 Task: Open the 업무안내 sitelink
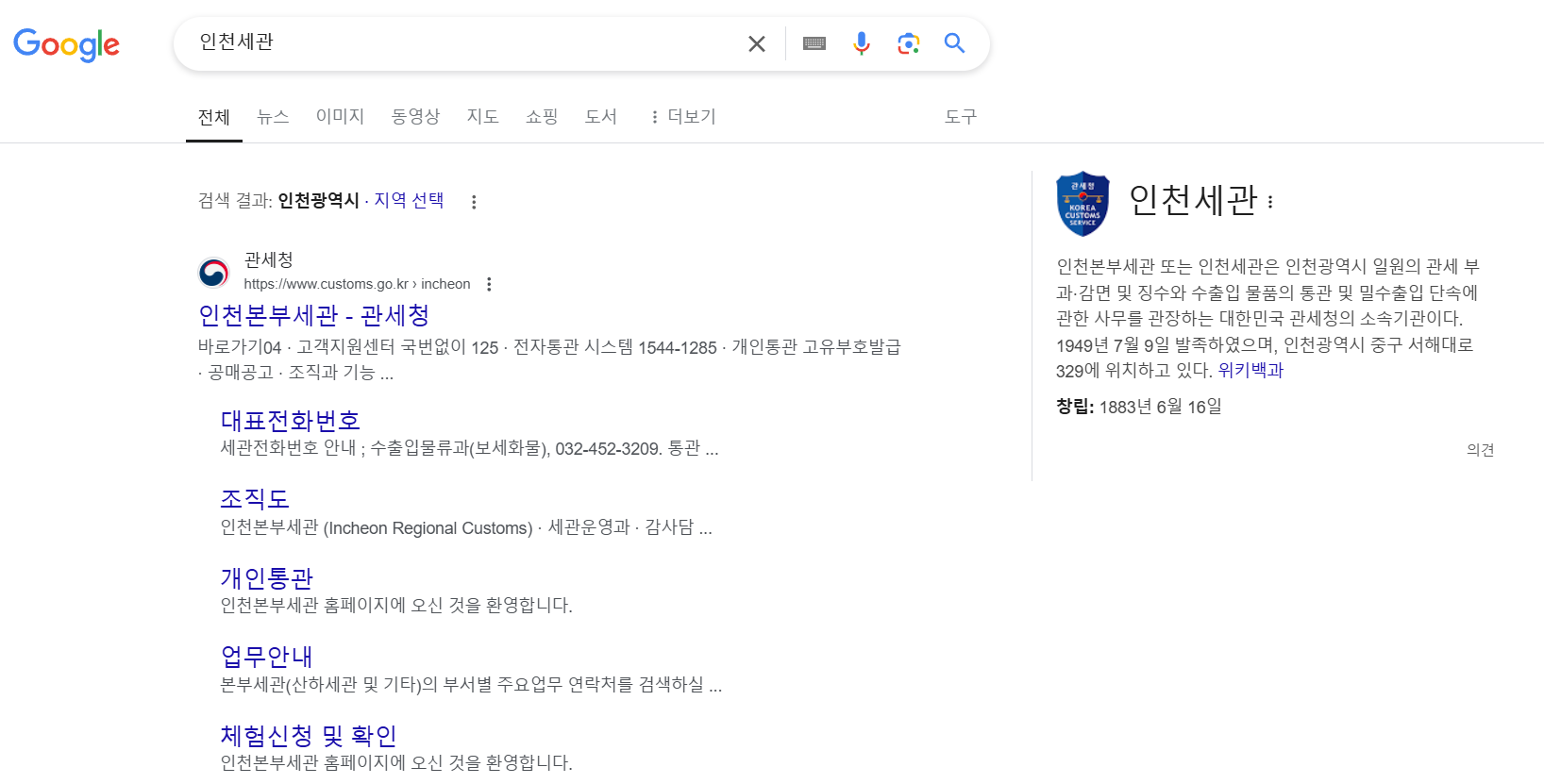[x=267, y=656]
